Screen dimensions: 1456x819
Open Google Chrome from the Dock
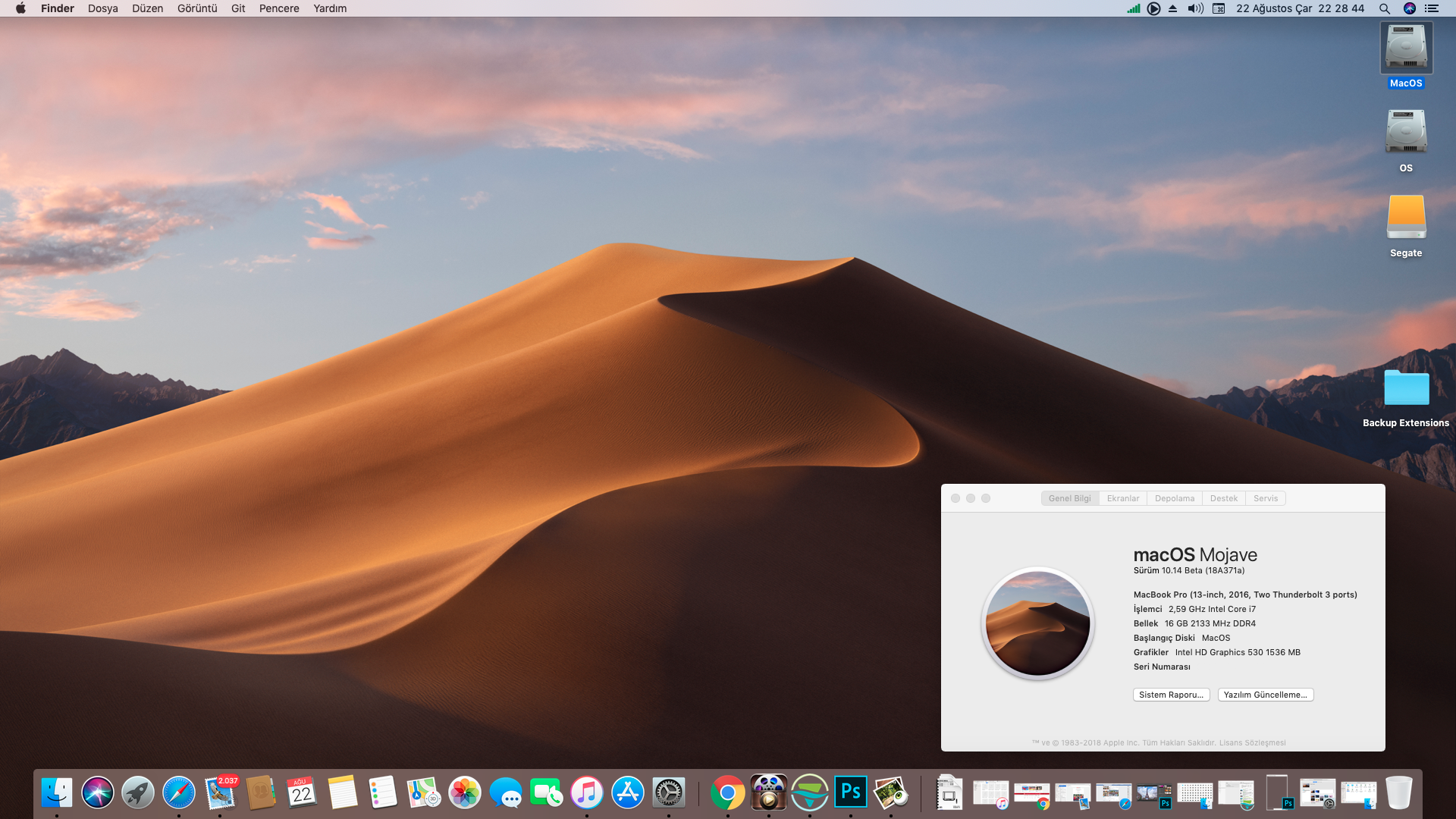(728, 792)
